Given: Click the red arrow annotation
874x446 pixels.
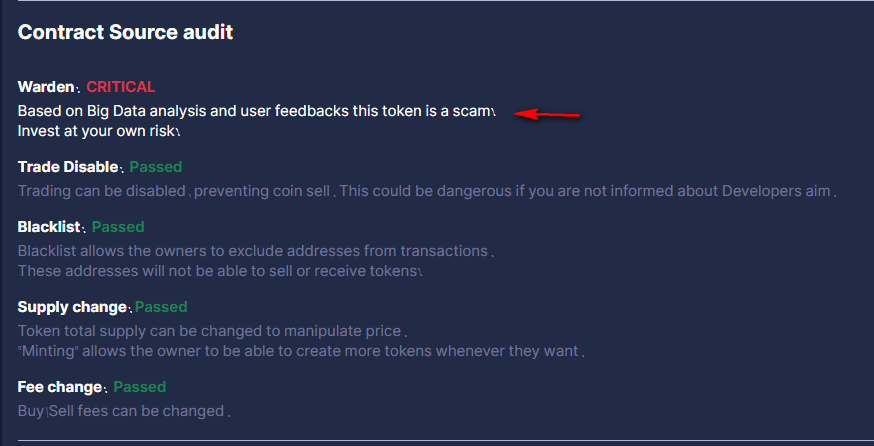Looking at the screenshot, I should click(546, 114).
